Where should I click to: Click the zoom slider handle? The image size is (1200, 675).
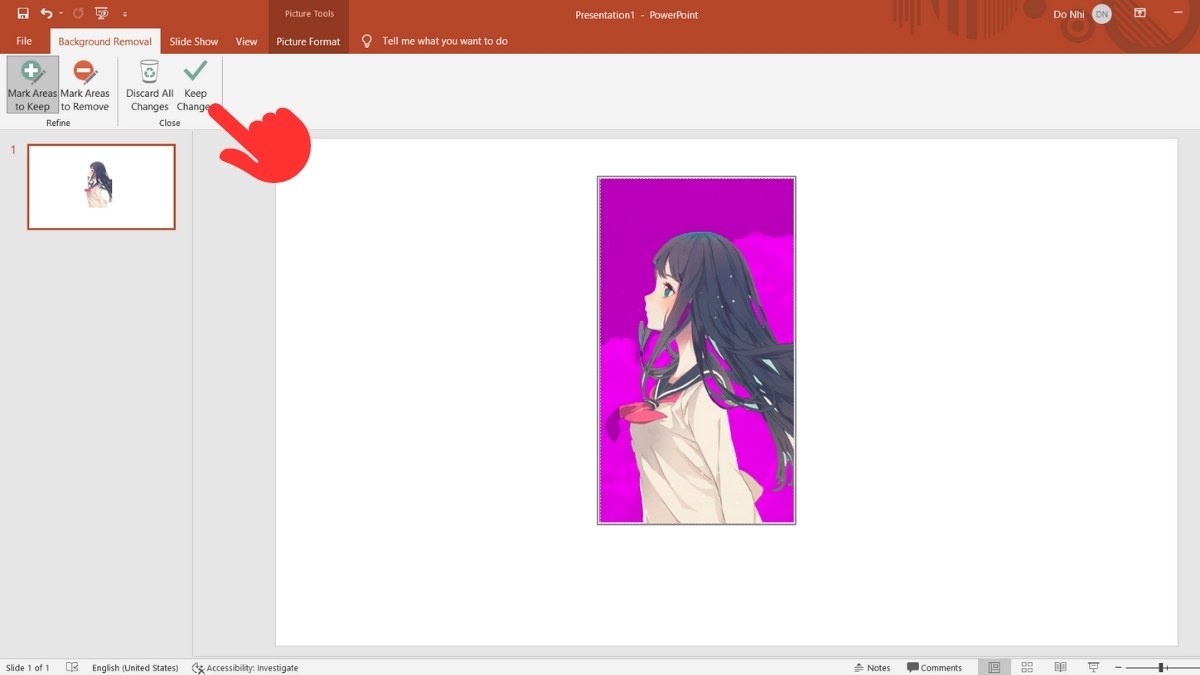point(1162,667)
